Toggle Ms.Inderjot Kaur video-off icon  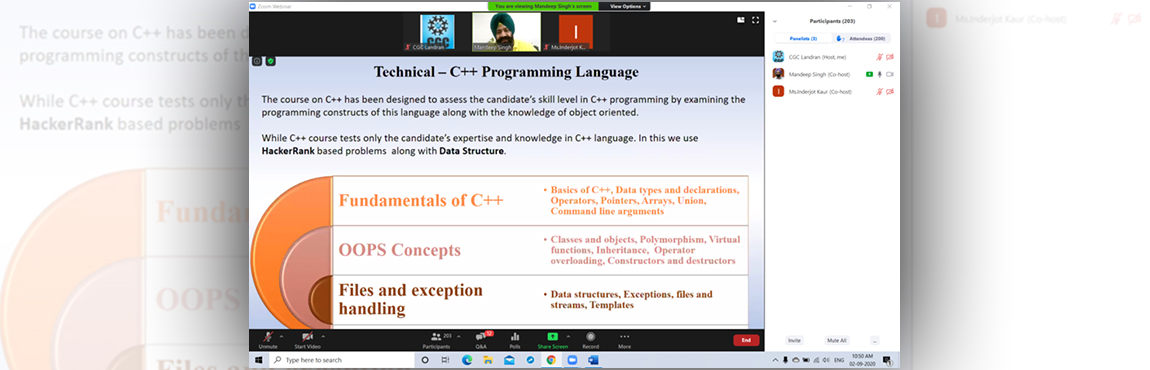[x=890, y=92]
